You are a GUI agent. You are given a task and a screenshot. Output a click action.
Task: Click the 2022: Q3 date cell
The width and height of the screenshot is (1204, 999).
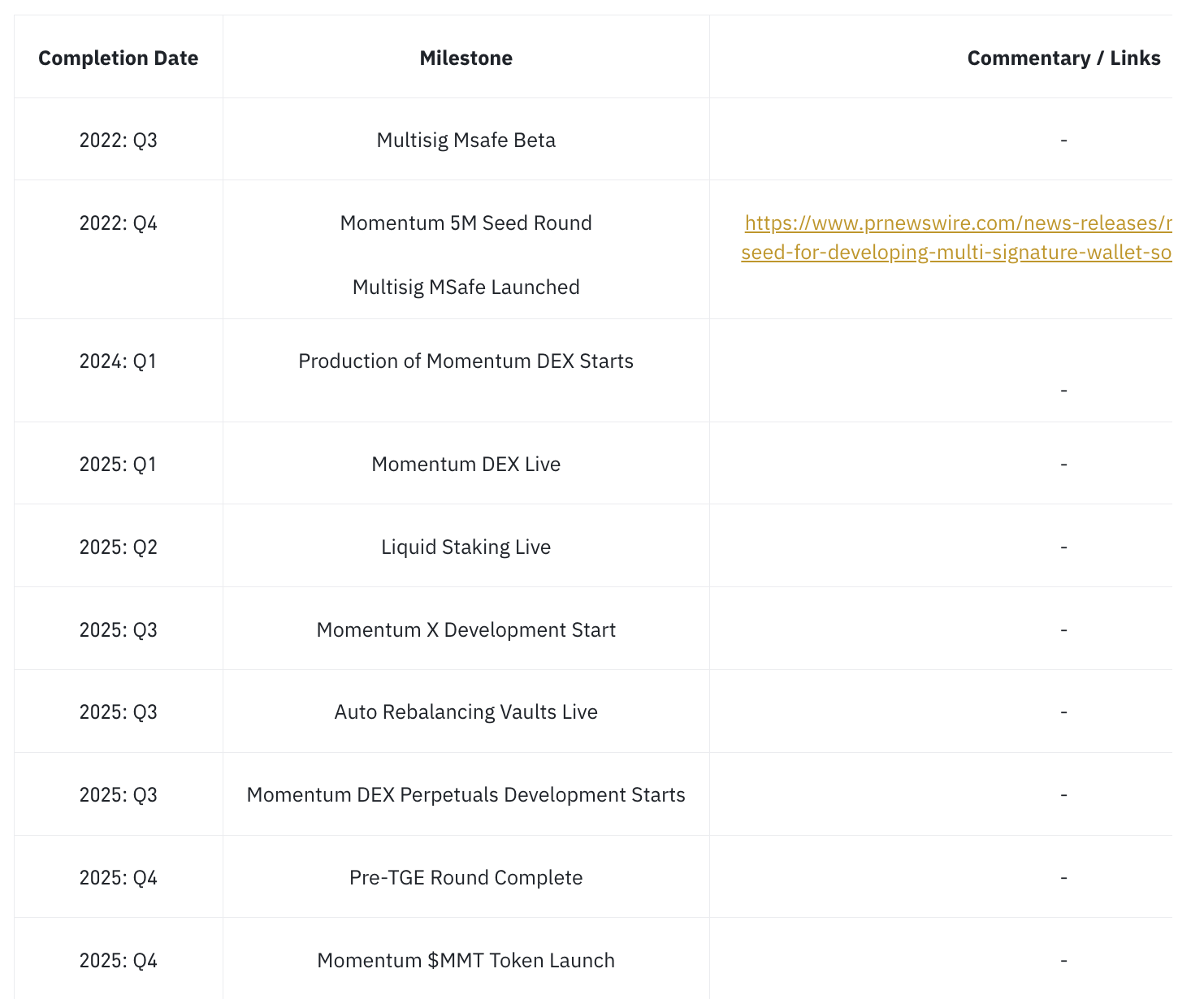(x=119, y=141)
